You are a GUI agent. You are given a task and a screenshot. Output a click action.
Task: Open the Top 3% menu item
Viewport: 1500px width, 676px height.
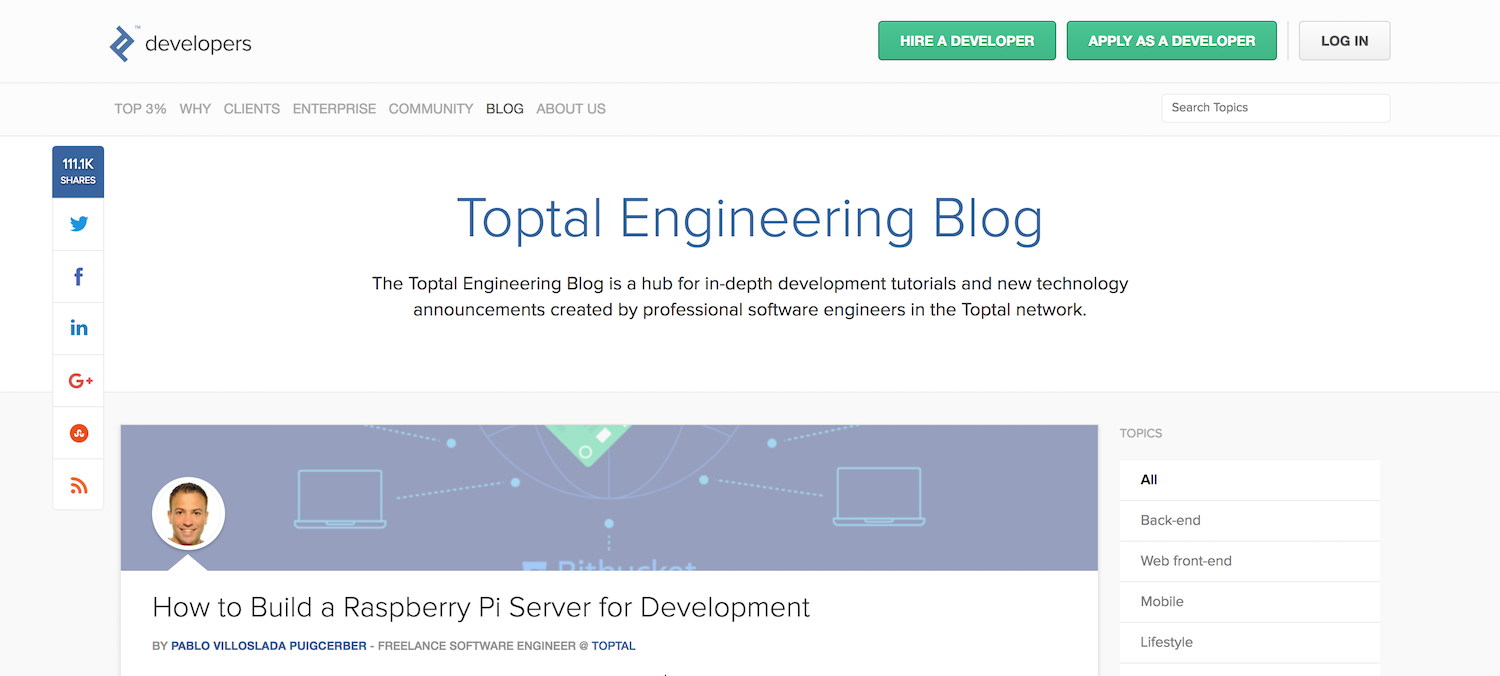(140, 109)
